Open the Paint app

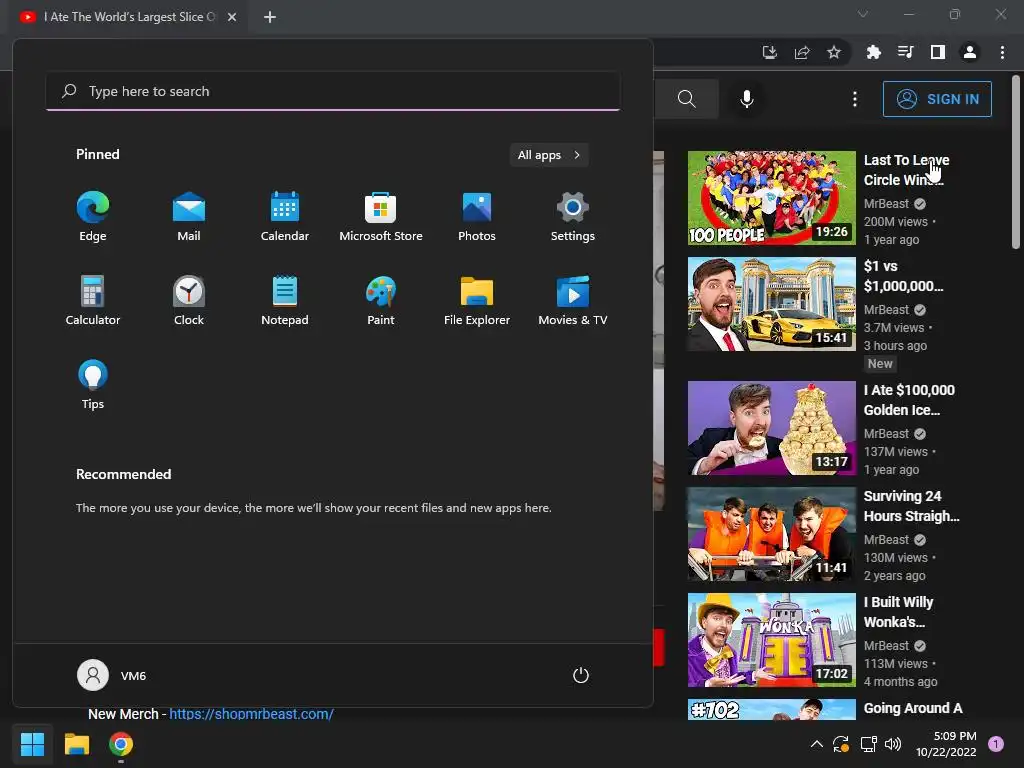pyautogui.click(x=381, y=300)
